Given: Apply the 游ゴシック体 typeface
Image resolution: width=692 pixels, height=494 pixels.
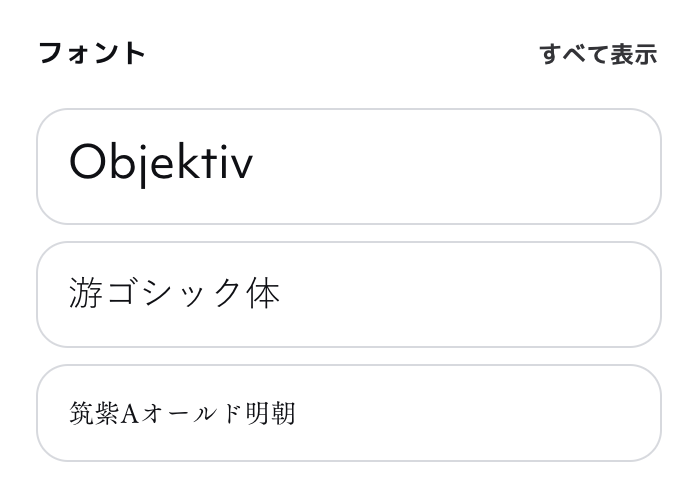Looking at the screenshot, I should (348, 294).
